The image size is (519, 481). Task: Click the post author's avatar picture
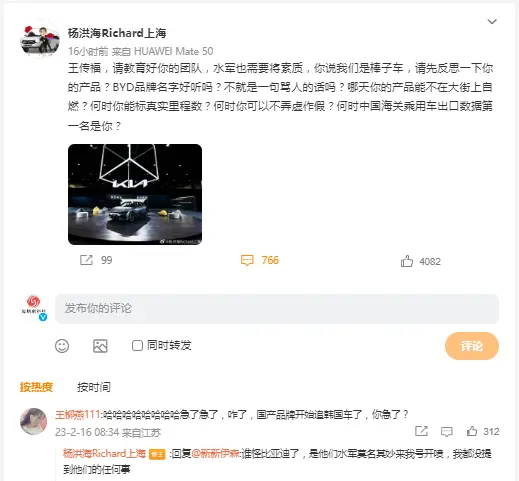40,40
